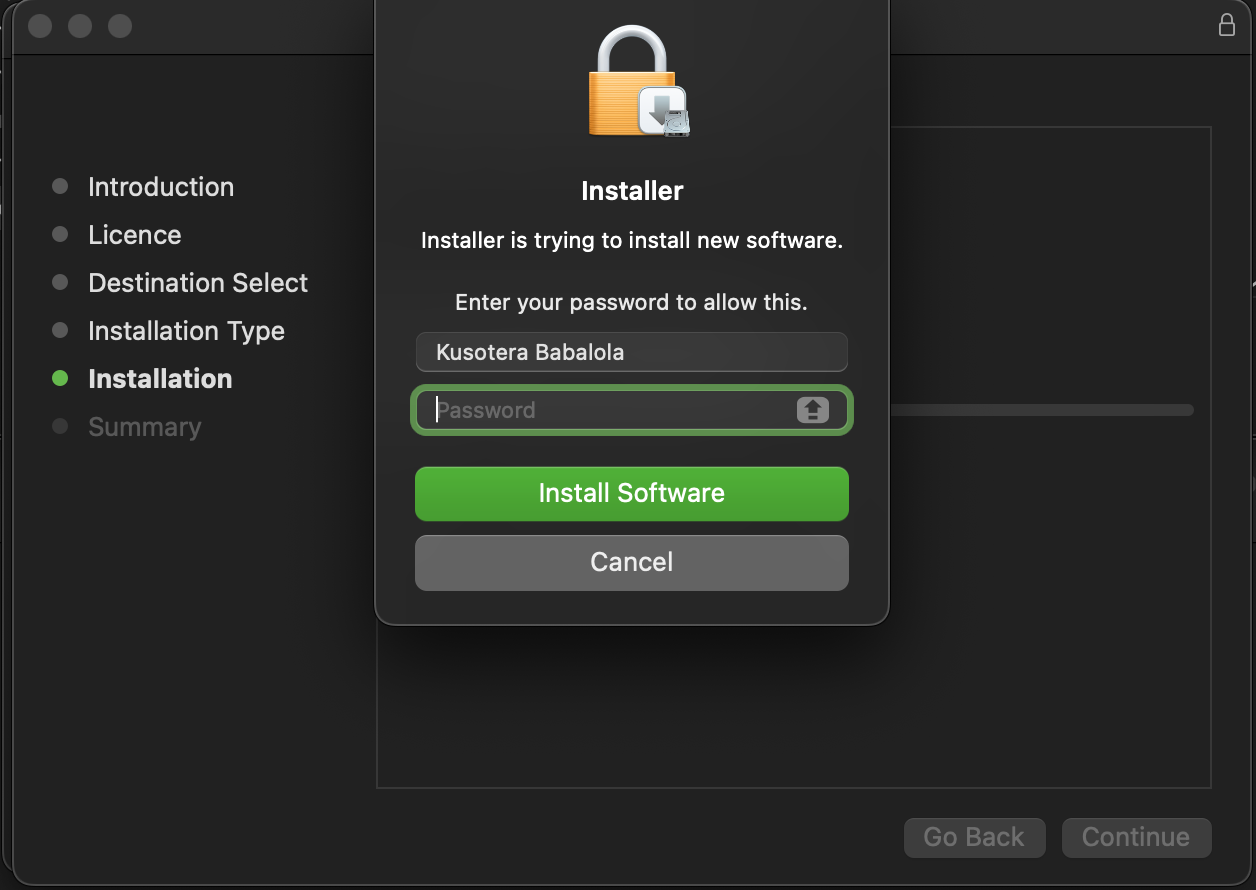Image resolution: width=1256 pixels, height=890 pixels.
Task: Go to the Destination Select step
Action: [x=198, y=283]
